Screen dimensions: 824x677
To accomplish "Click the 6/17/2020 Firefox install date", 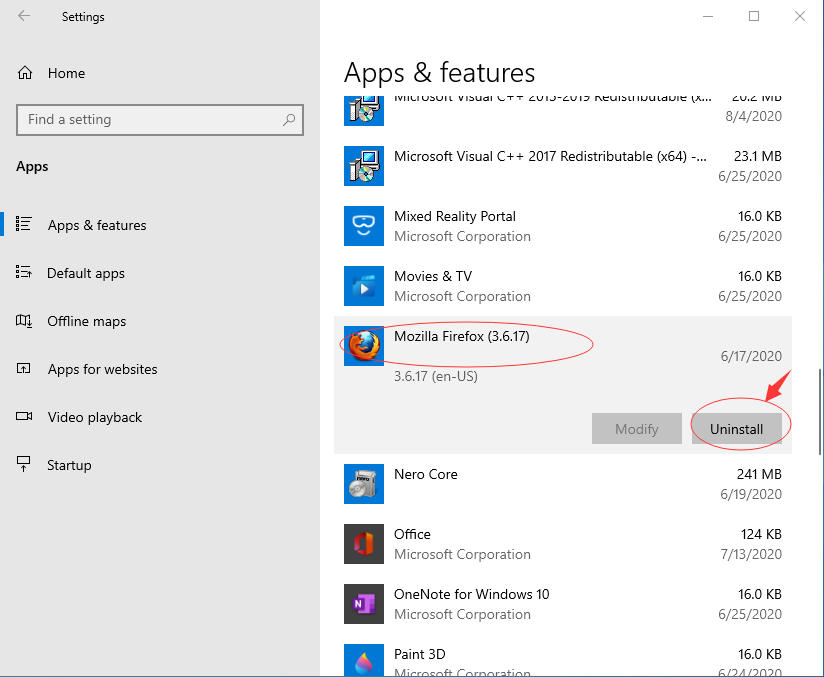I will (x=751, y=356).
